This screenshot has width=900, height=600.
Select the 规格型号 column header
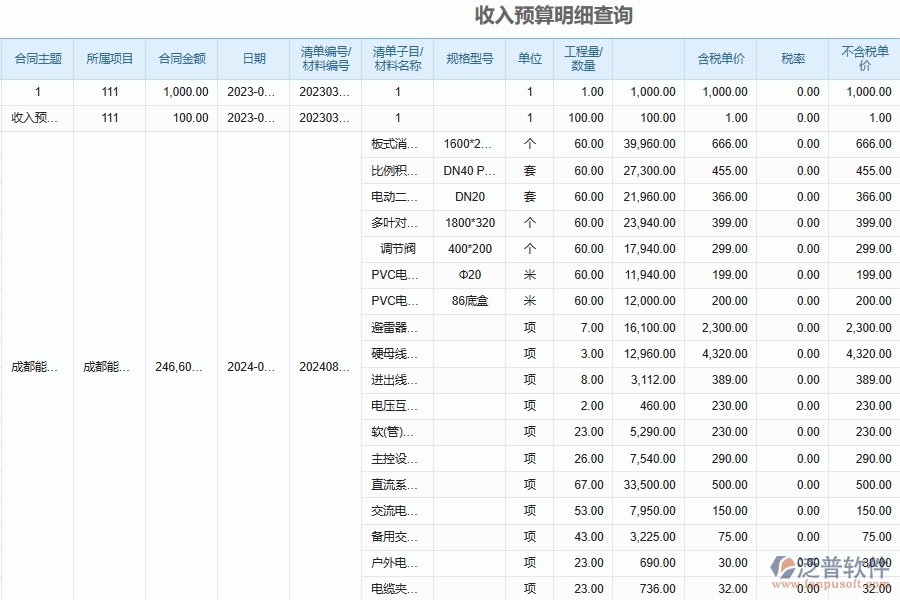(x=469, y=58)
